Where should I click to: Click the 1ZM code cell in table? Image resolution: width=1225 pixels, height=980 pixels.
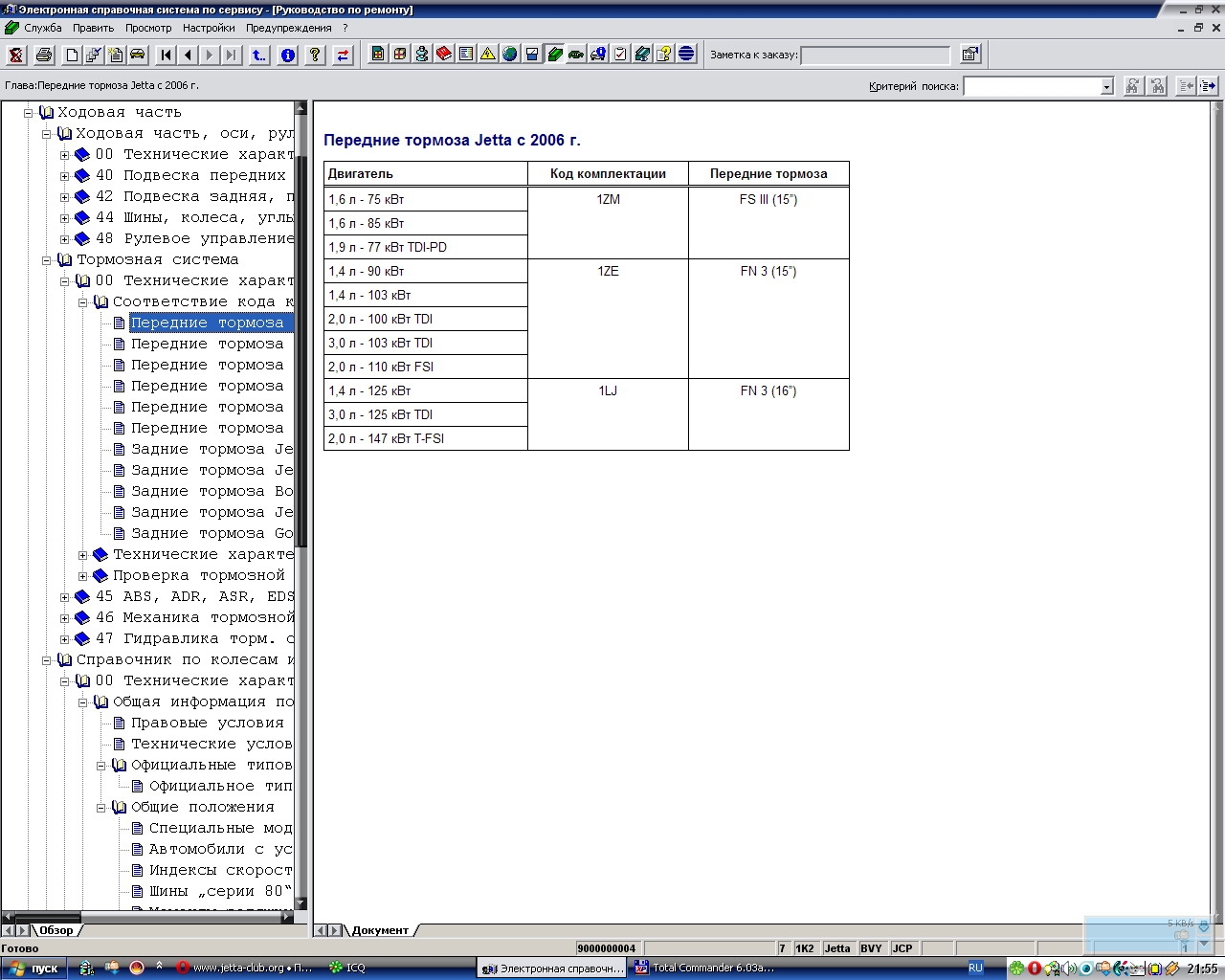pyautogui.click(x=608, y=222)
